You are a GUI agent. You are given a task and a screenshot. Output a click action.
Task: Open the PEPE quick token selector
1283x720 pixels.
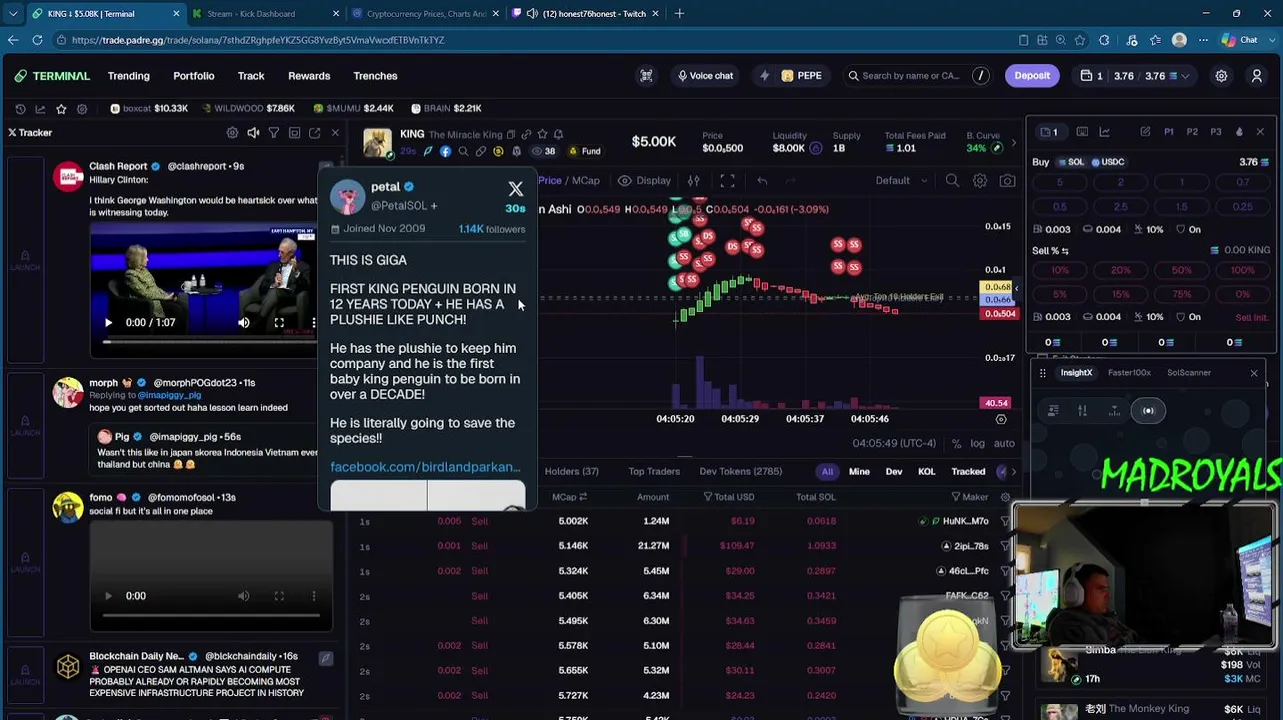coord(801,76)
